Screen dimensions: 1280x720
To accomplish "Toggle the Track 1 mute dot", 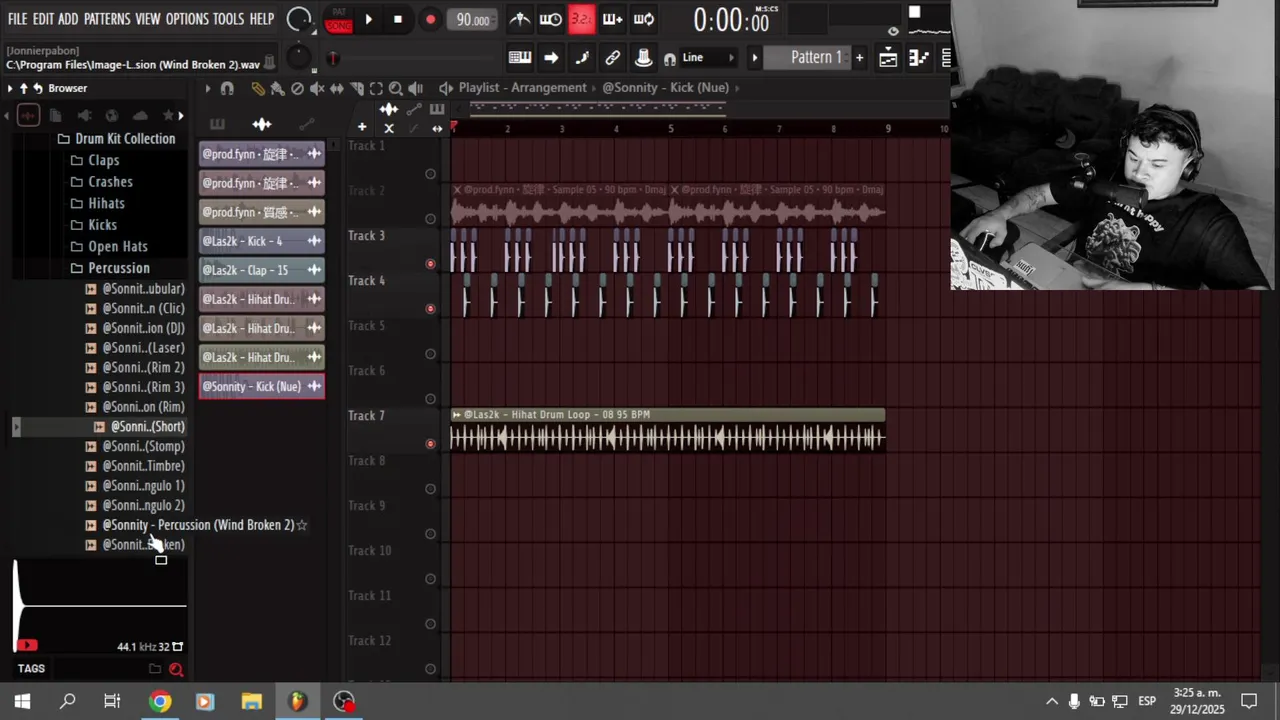I will coord(431,174).
